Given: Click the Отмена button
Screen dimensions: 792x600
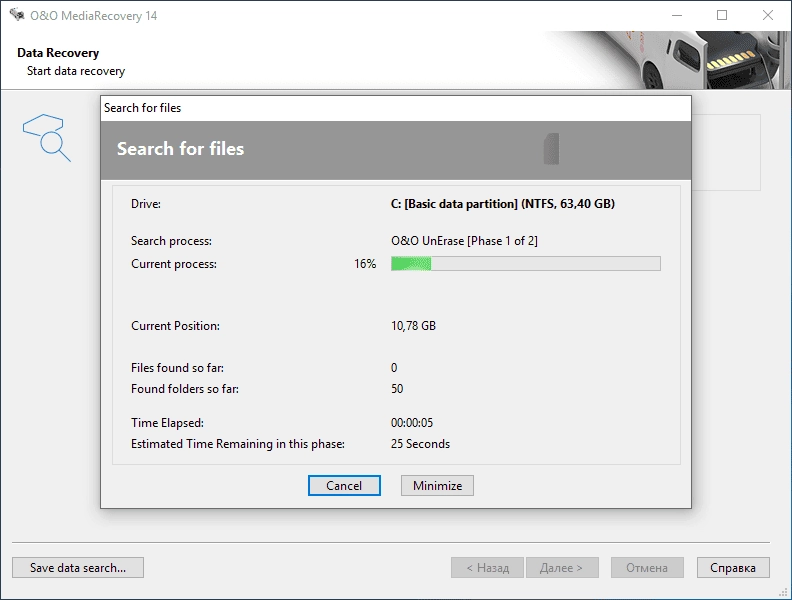Looking at the screenshot, I should coord(647,568).
